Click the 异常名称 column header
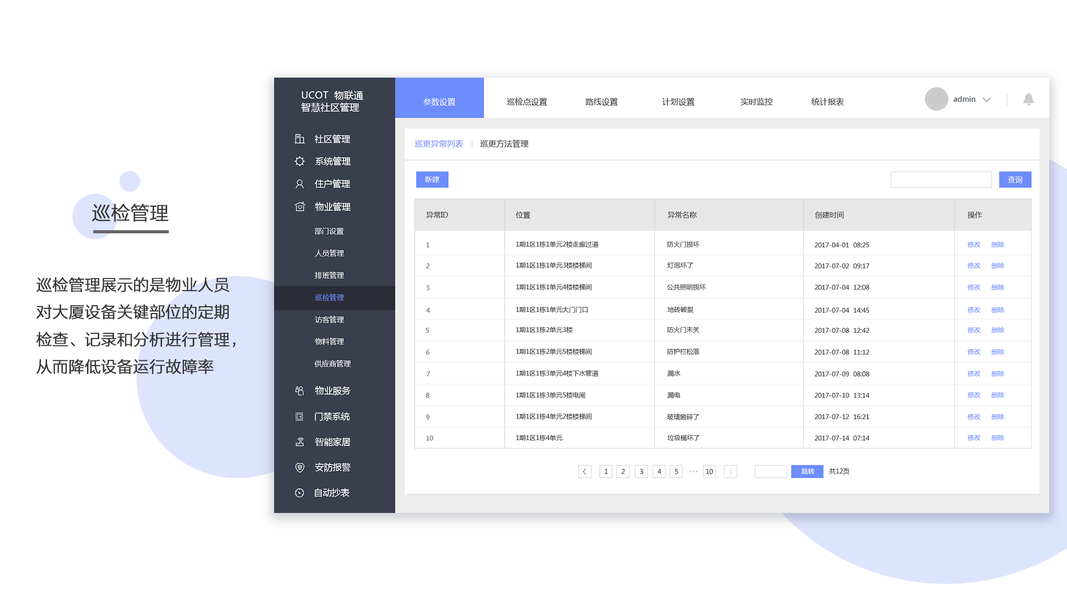The width and height of the screenshot is (1067, 600). coord(682,215)
